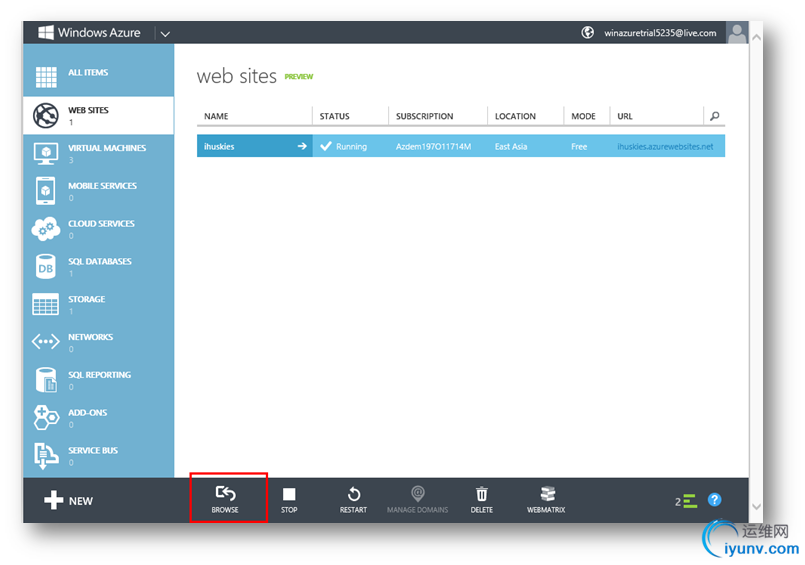Select the All Items grid icon
This screenshot has height=565, width=805.
tap(46, 77)
